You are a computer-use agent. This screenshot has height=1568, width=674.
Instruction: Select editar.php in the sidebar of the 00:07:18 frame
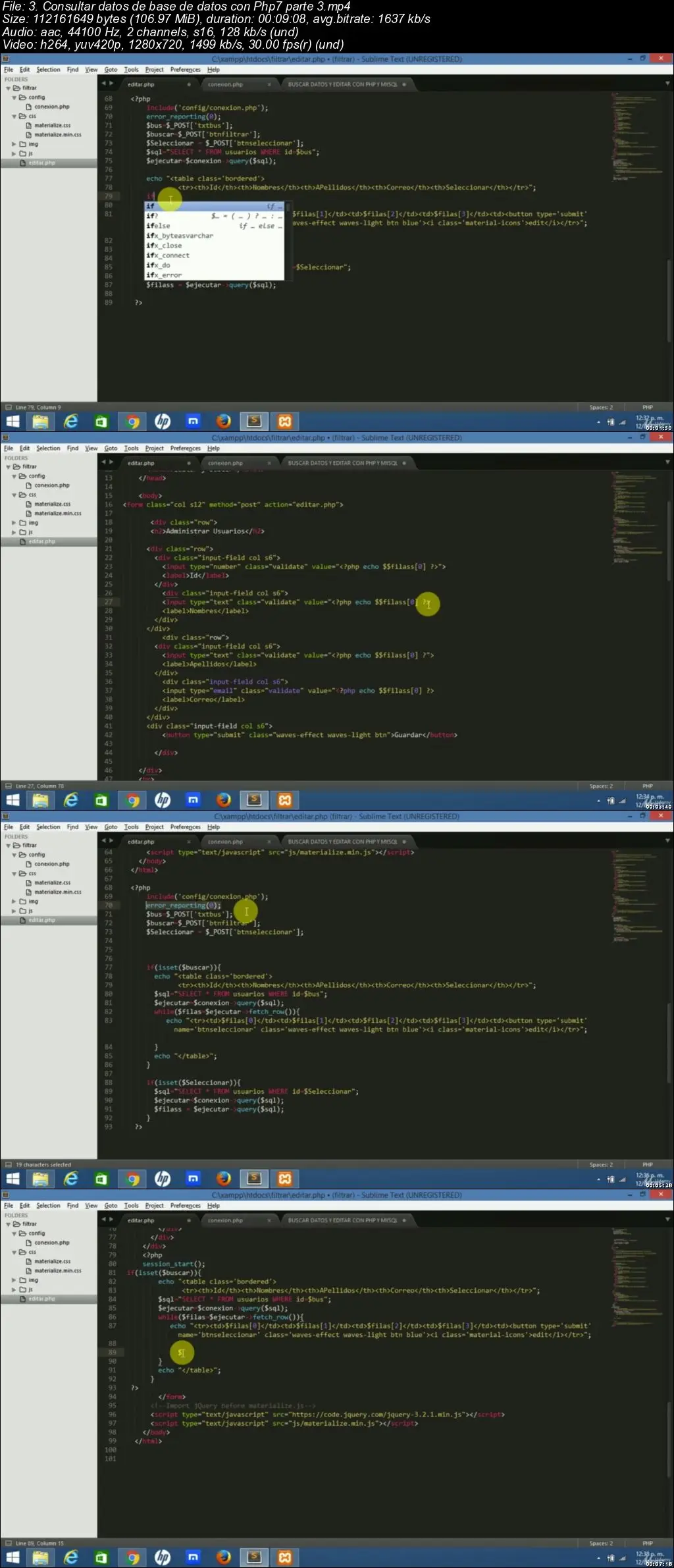click(x=41, y=1299)
